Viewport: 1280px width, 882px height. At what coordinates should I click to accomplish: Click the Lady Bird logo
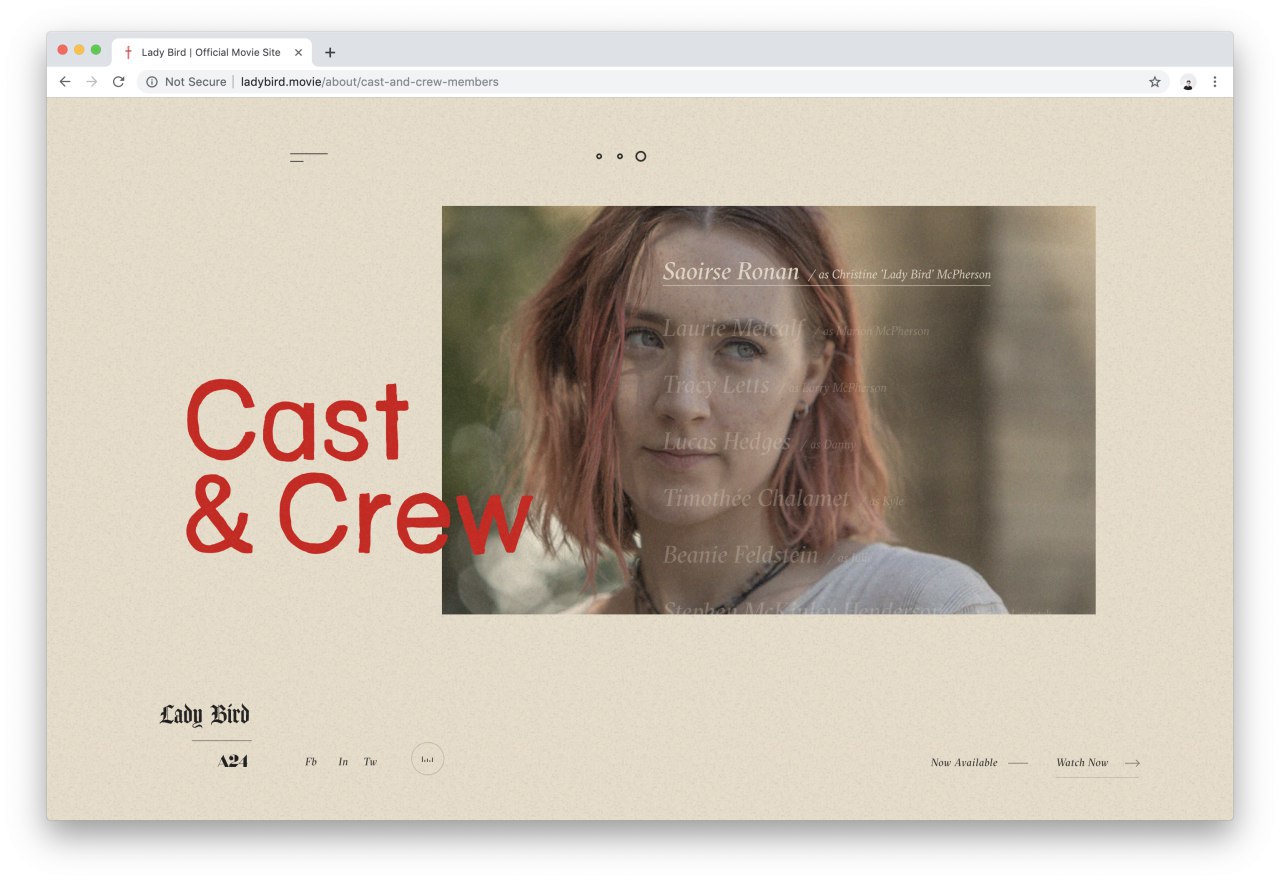click(205, 714)
